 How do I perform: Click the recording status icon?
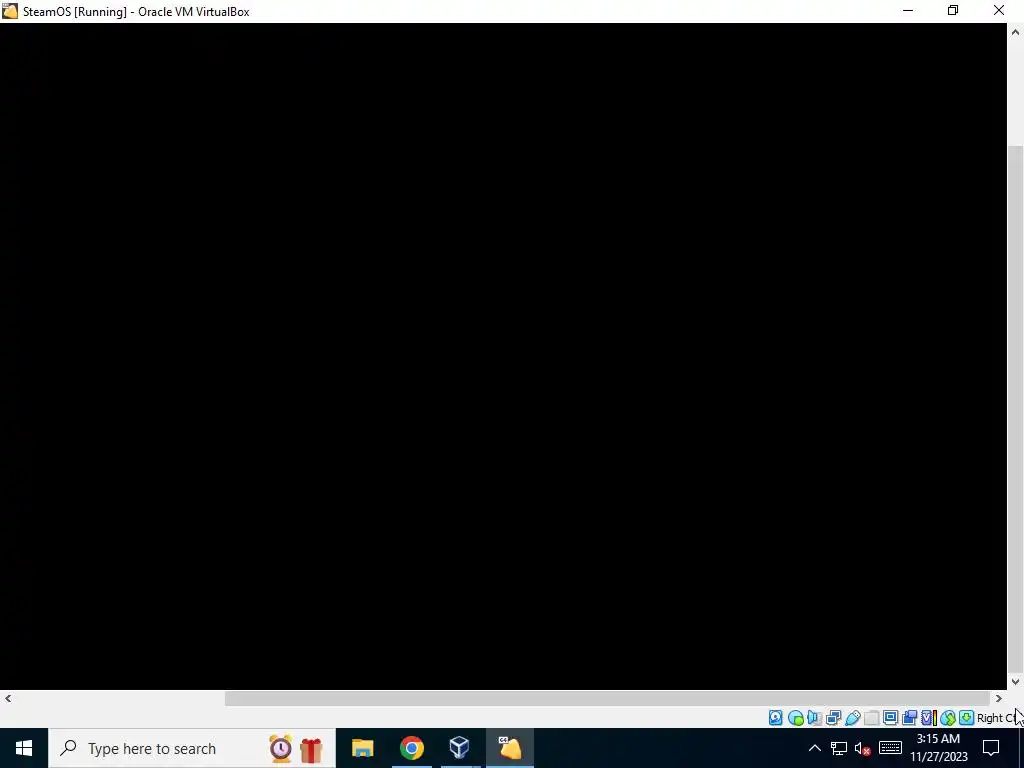tap(910, 718)
